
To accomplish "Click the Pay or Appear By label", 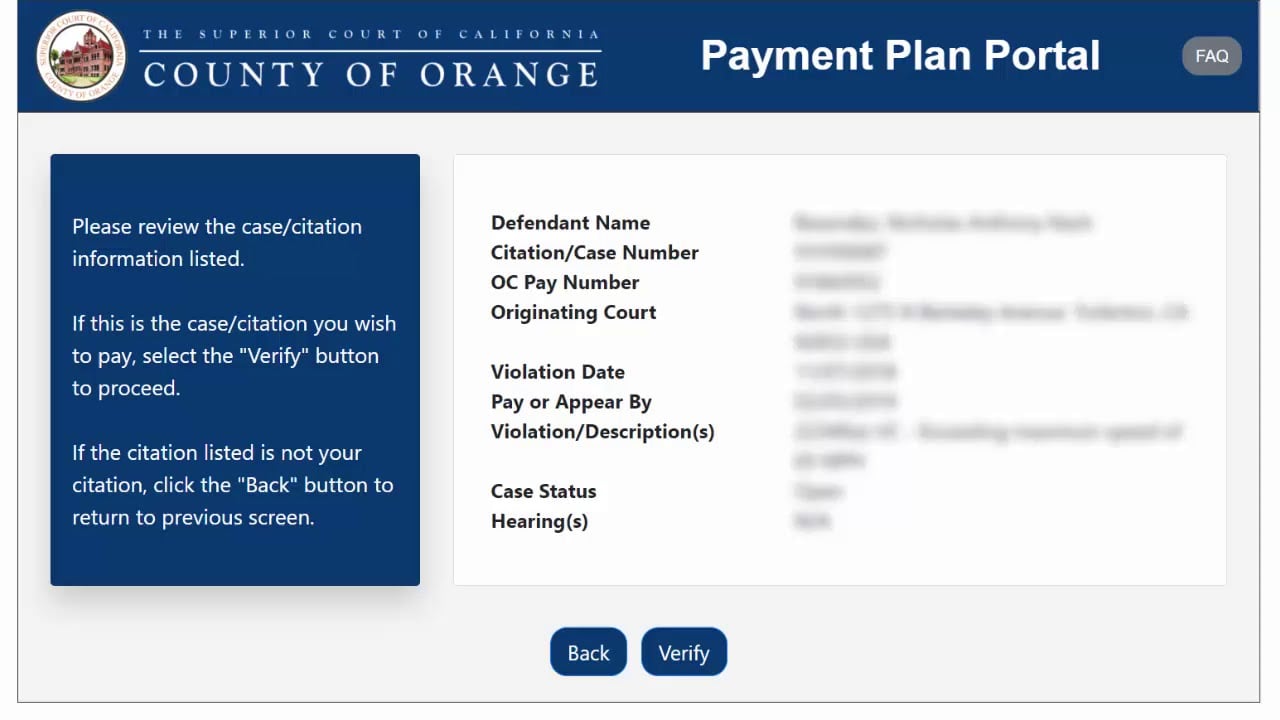I will pos(571,401).
